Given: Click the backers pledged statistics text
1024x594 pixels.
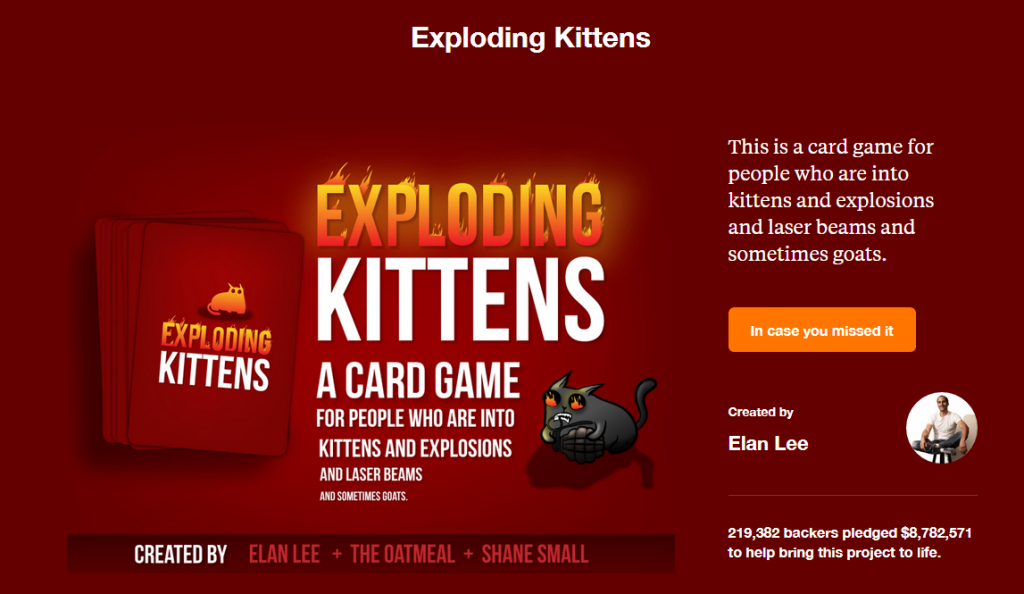Looking at the screenshot, I should [850, 542].
